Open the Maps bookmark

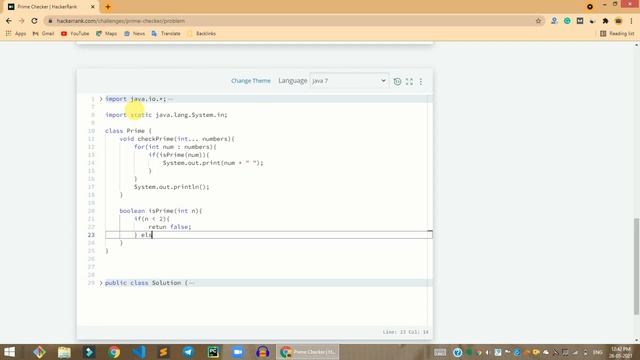click(x=107, y=33)
